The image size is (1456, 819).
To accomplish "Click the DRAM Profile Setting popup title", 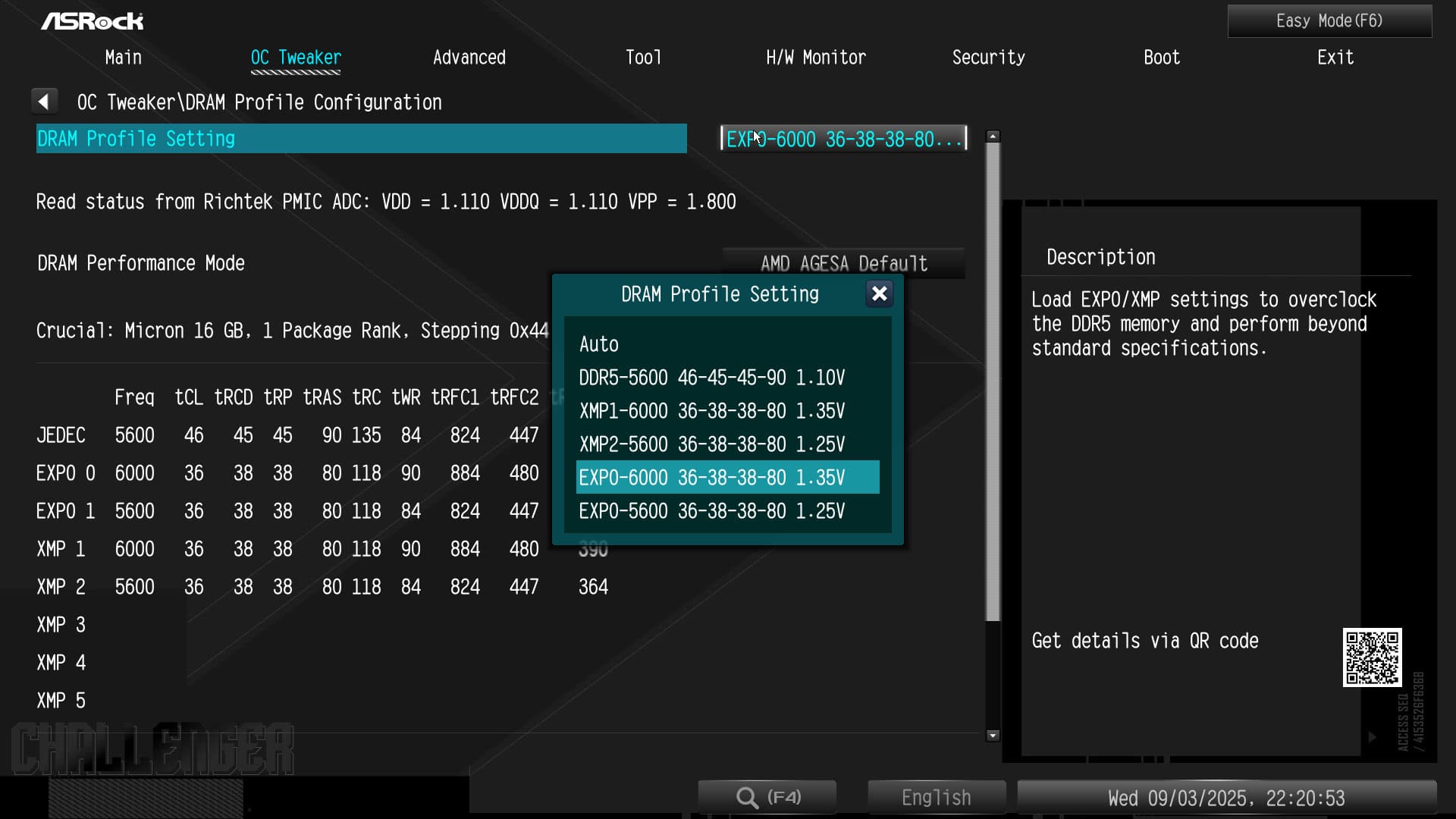I will pos(720,294).
